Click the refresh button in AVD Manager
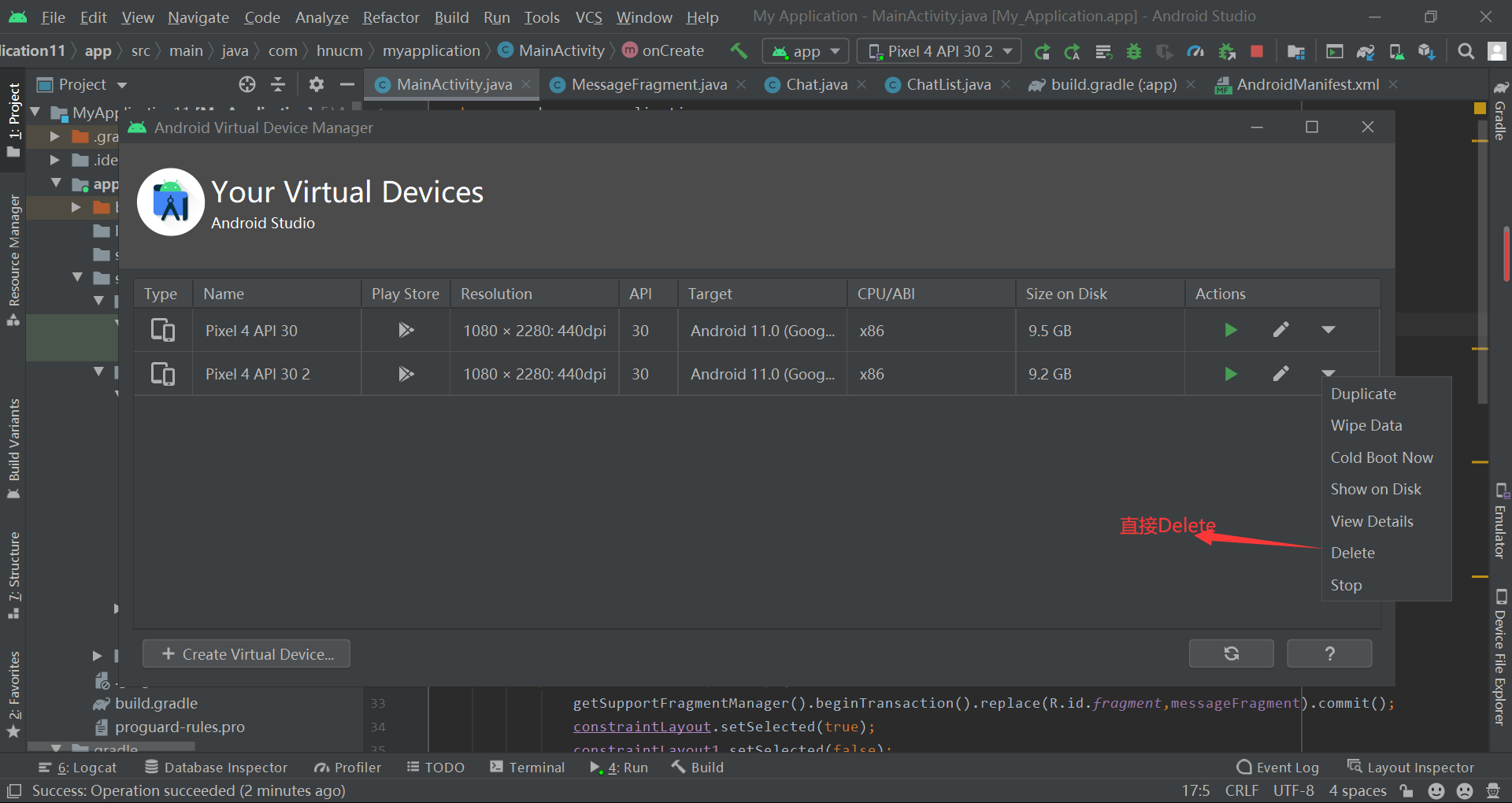 click(1231, 653)
